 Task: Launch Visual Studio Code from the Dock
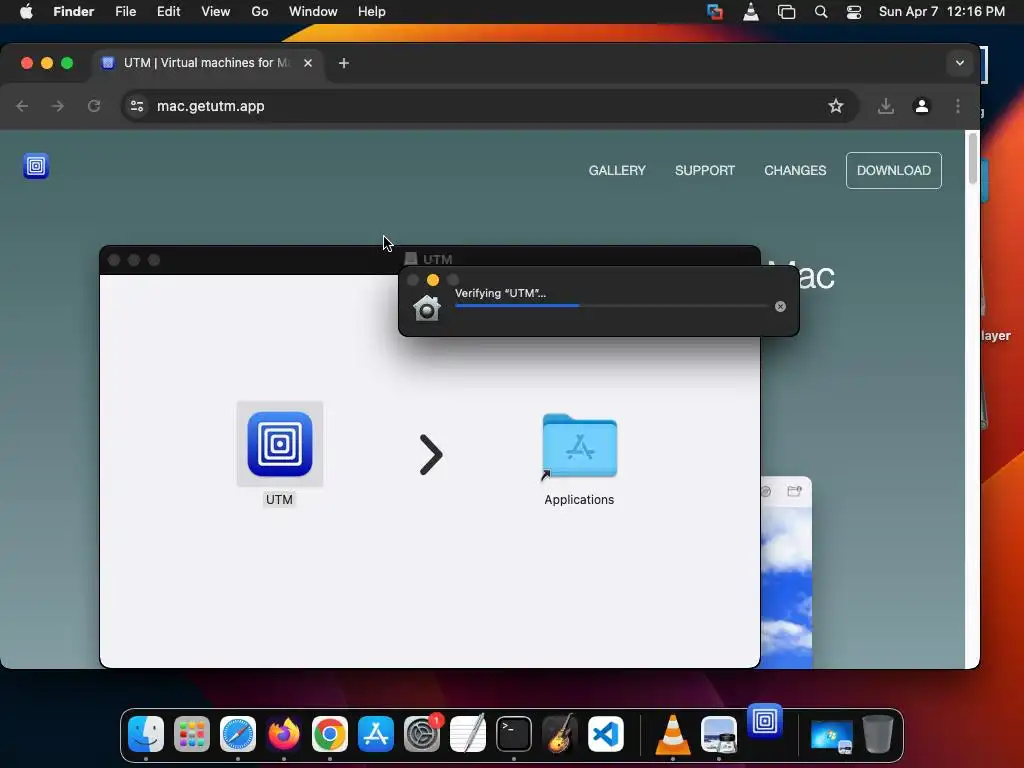(x=606, y=734)
